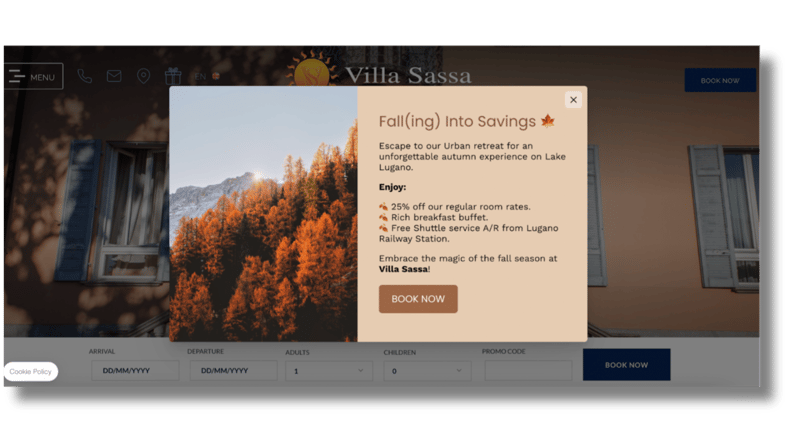The height and width of the screenshot is (441, 785).
Task: Open the Cookie Policy link
Action: click(31, 371)
